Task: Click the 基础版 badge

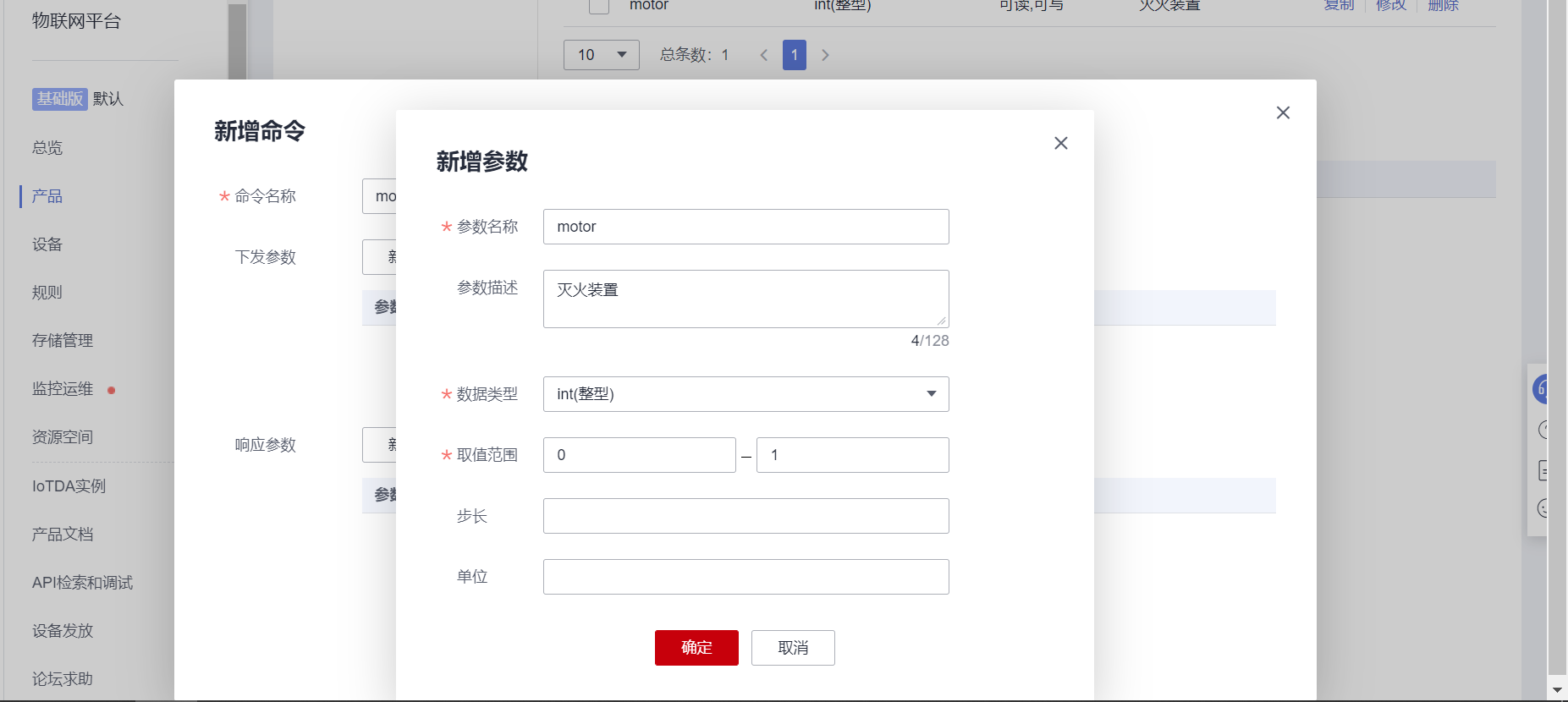Action: [x=60, y=99]
